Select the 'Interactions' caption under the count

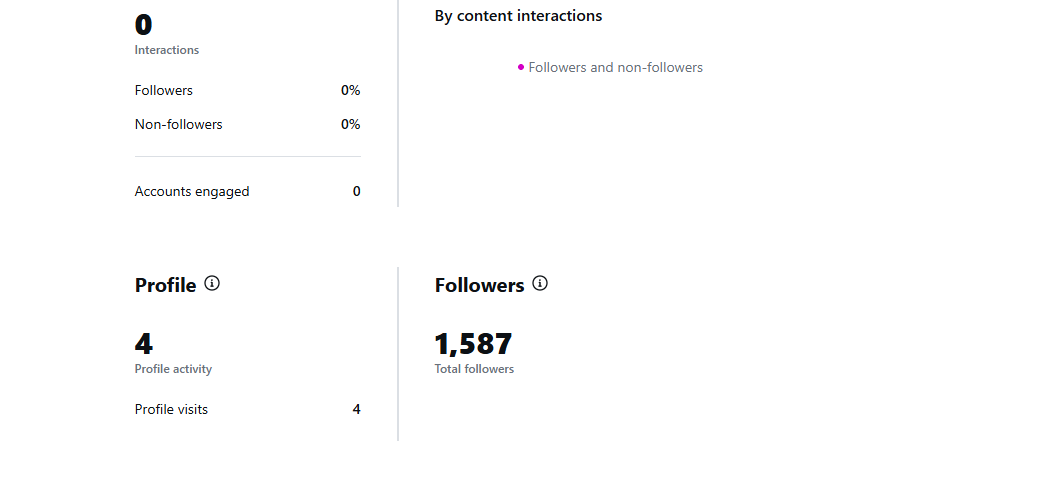click(167, 50)
